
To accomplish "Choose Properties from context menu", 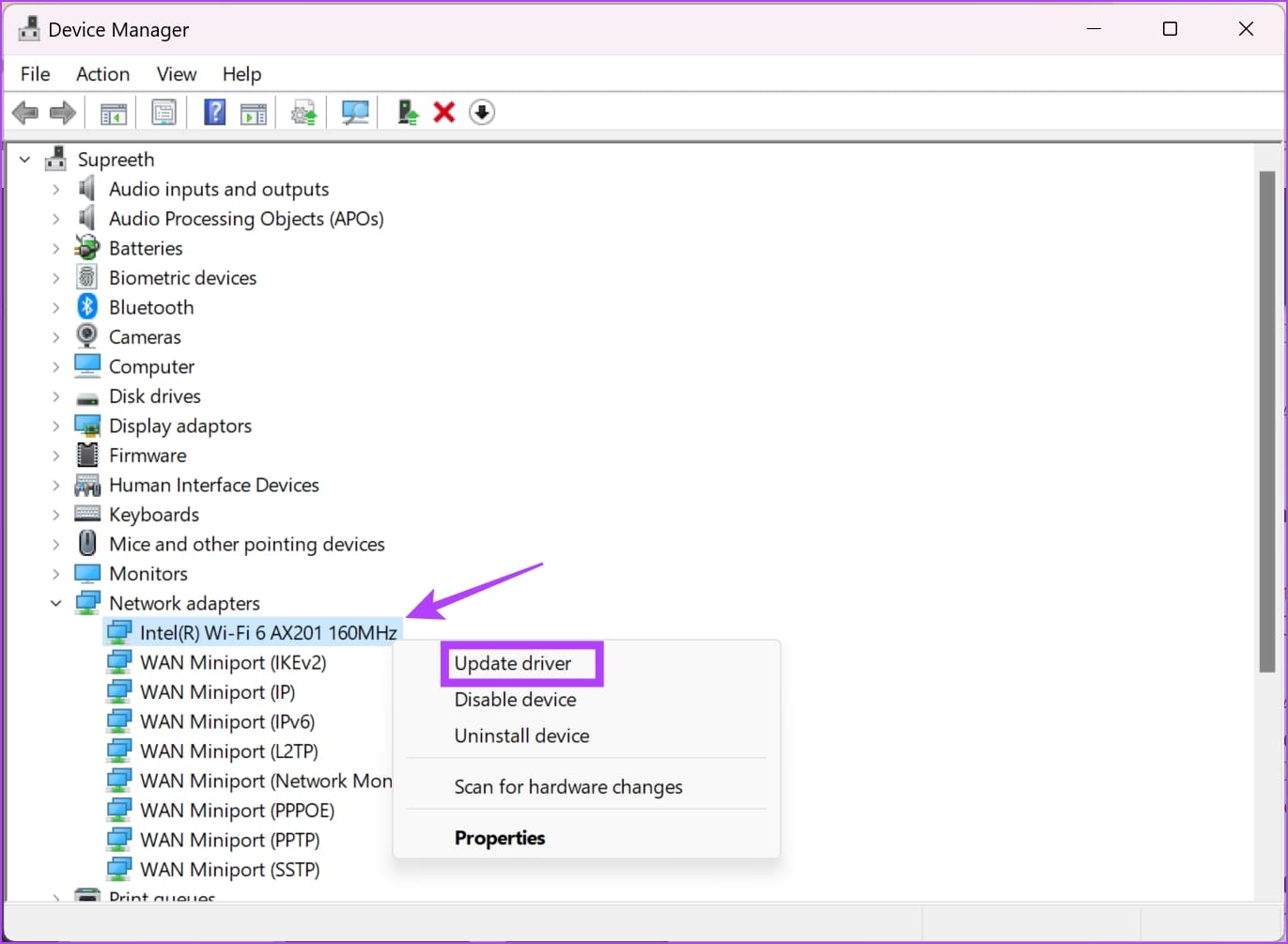I will [500, 838].
